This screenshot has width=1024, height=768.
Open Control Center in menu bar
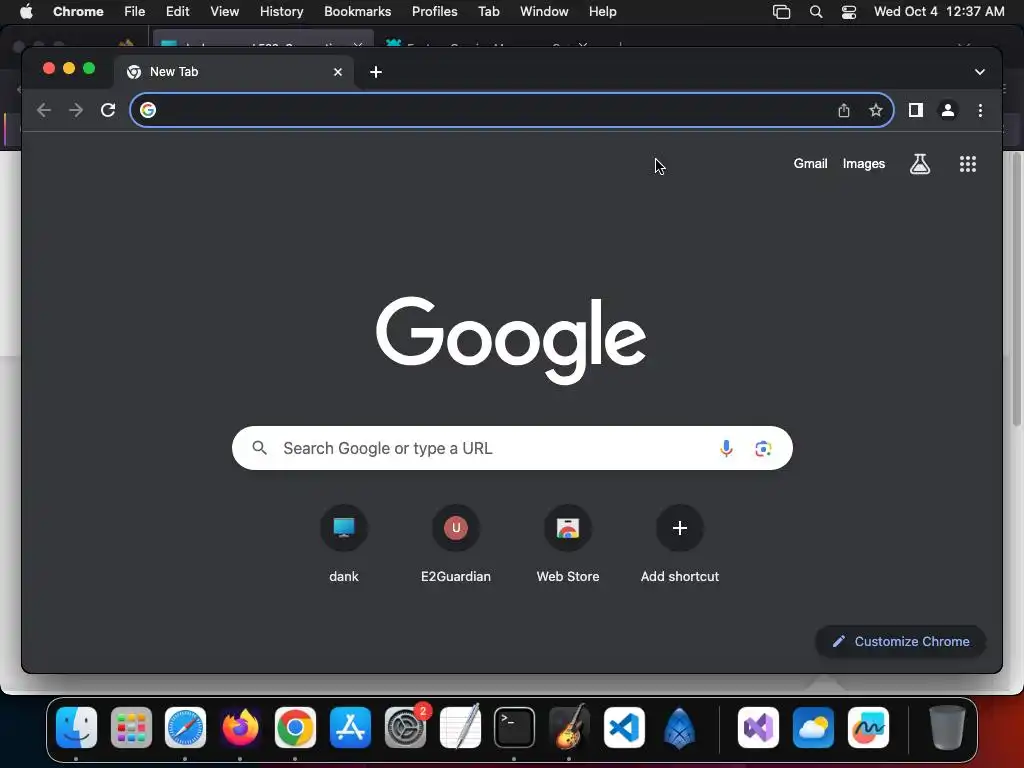click(x=848, y=12)
